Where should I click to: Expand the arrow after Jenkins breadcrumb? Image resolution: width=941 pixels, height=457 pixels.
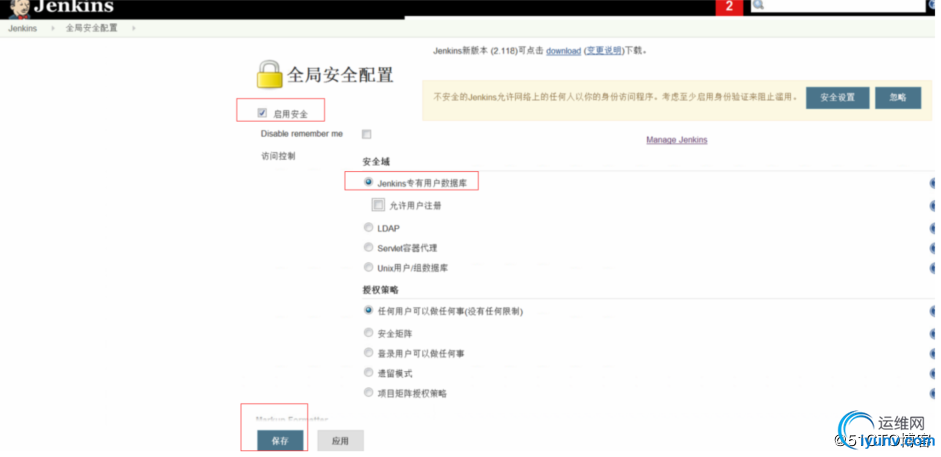coord(52,28)
